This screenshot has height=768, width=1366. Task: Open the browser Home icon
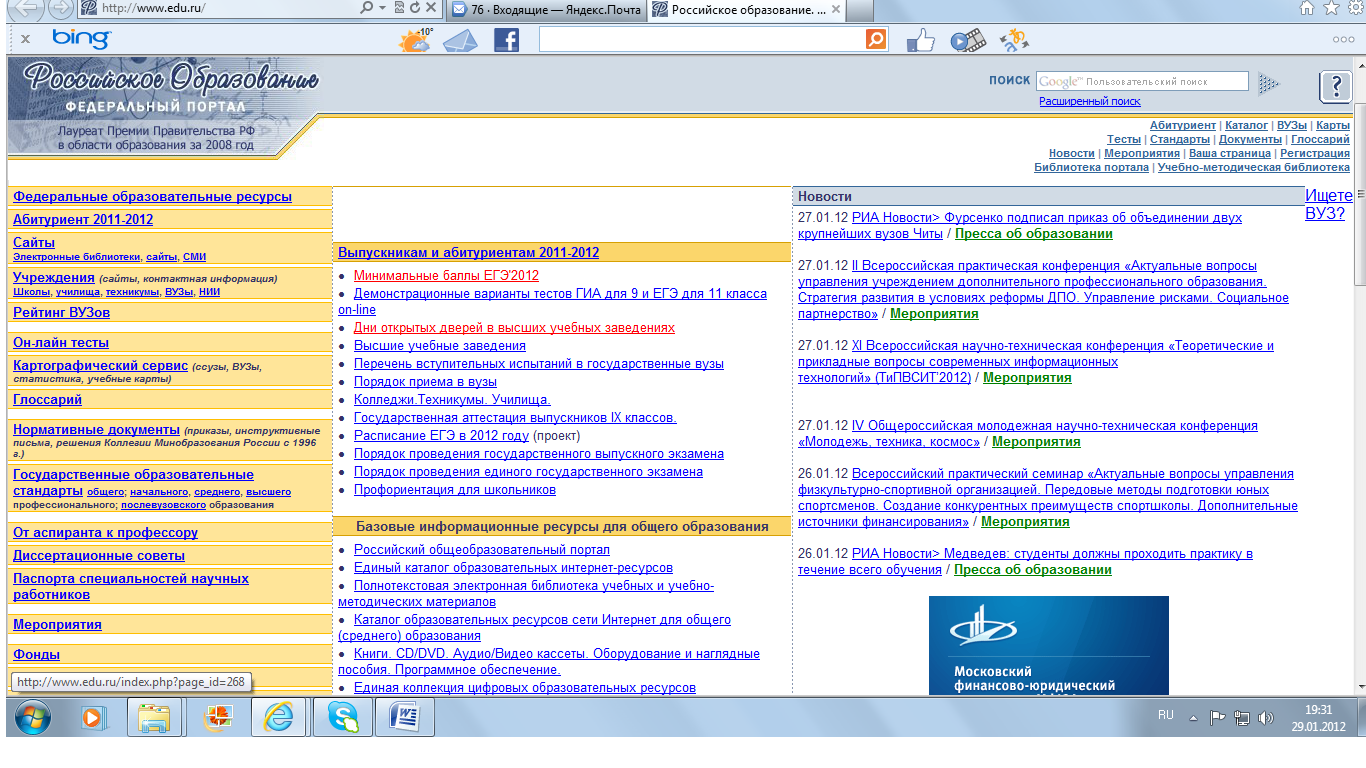(x=1307, y=8)
